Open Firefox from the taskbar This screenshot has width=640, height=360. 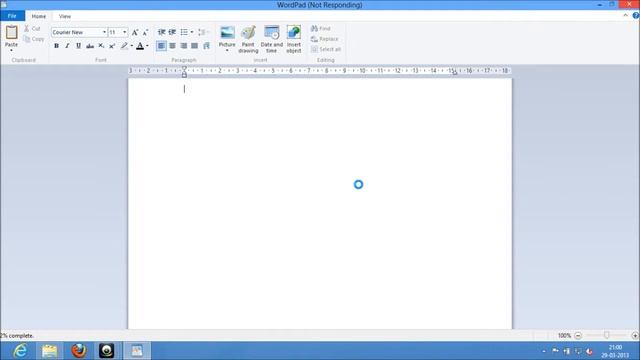tap(79, 351)
